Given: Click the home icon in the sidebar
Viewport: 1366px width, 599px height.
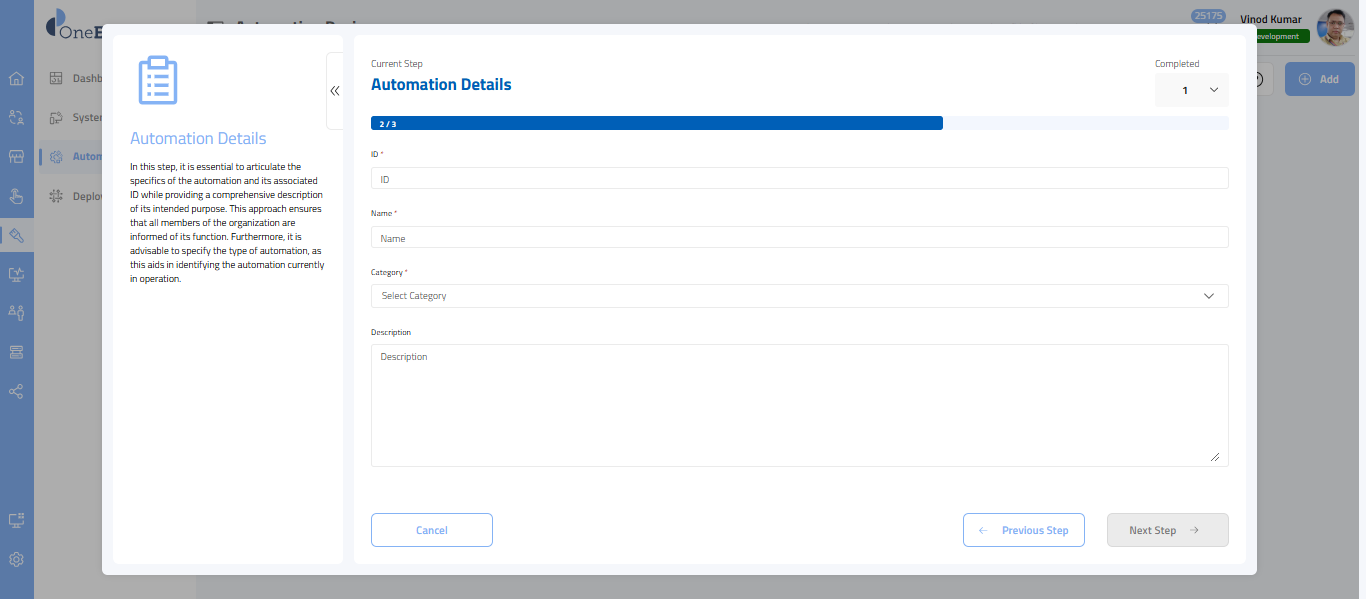Looking at the screenshot, I should tap(16, 79).
